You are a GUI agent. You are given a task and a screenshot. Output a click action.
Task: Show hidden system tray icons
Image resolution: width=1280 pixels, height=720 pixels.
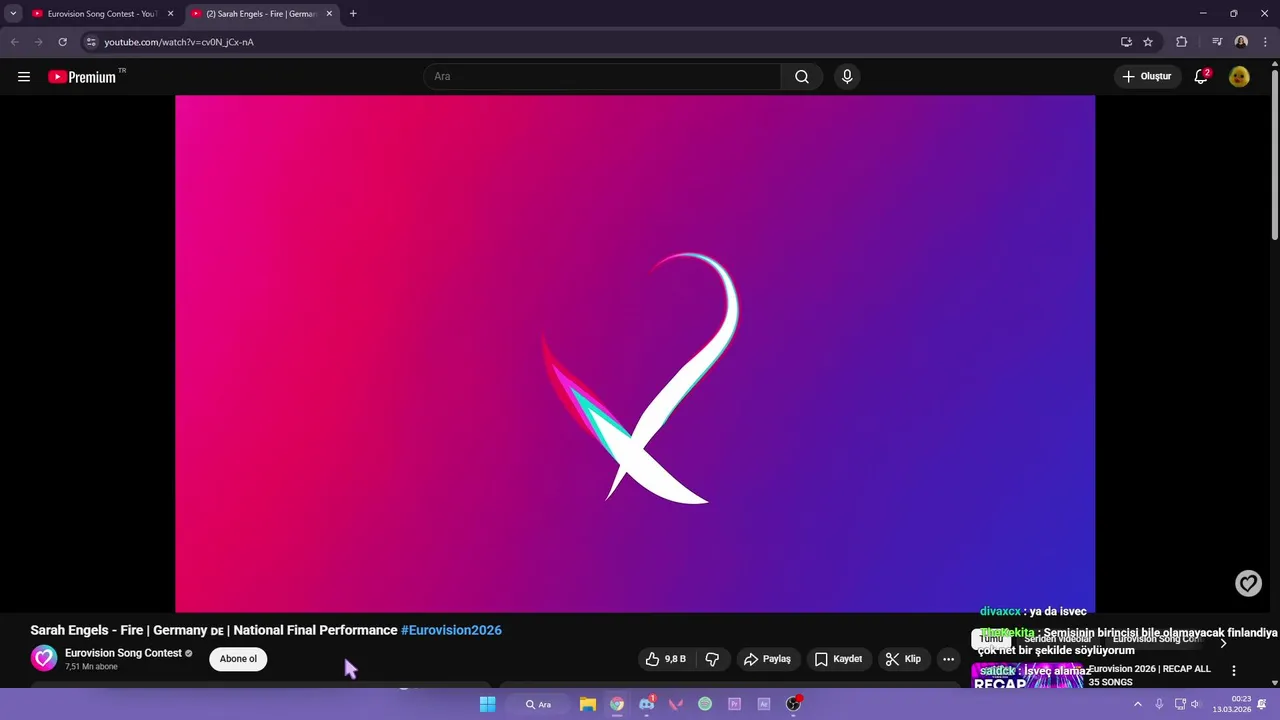pyautogui.click(x=1137, y=704)
